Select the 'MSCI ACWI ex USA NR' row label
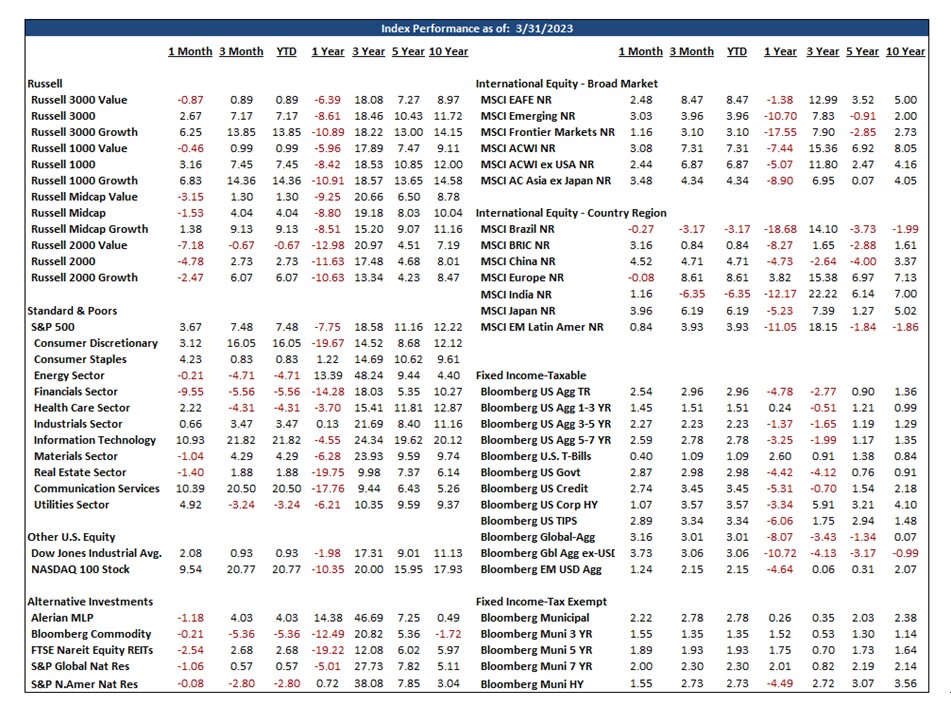 537,164
